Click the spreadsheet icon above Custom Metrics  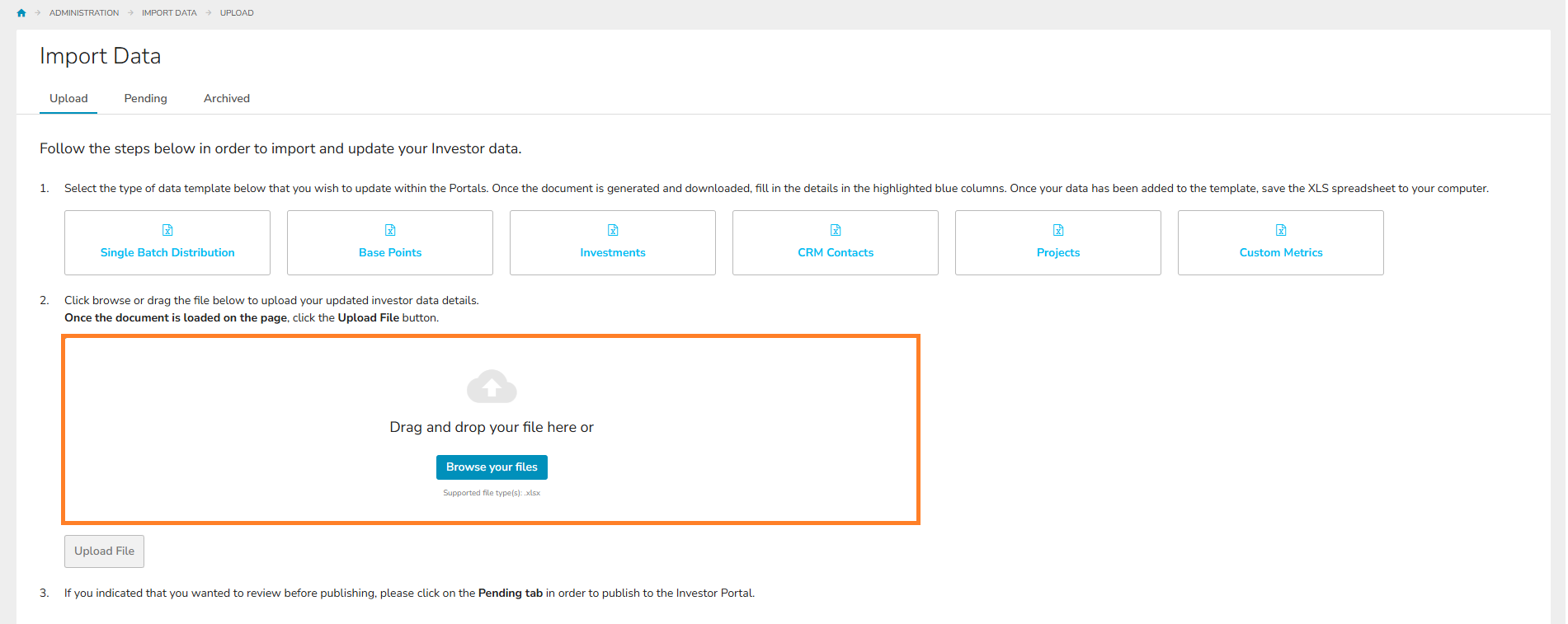(1281, 230)
